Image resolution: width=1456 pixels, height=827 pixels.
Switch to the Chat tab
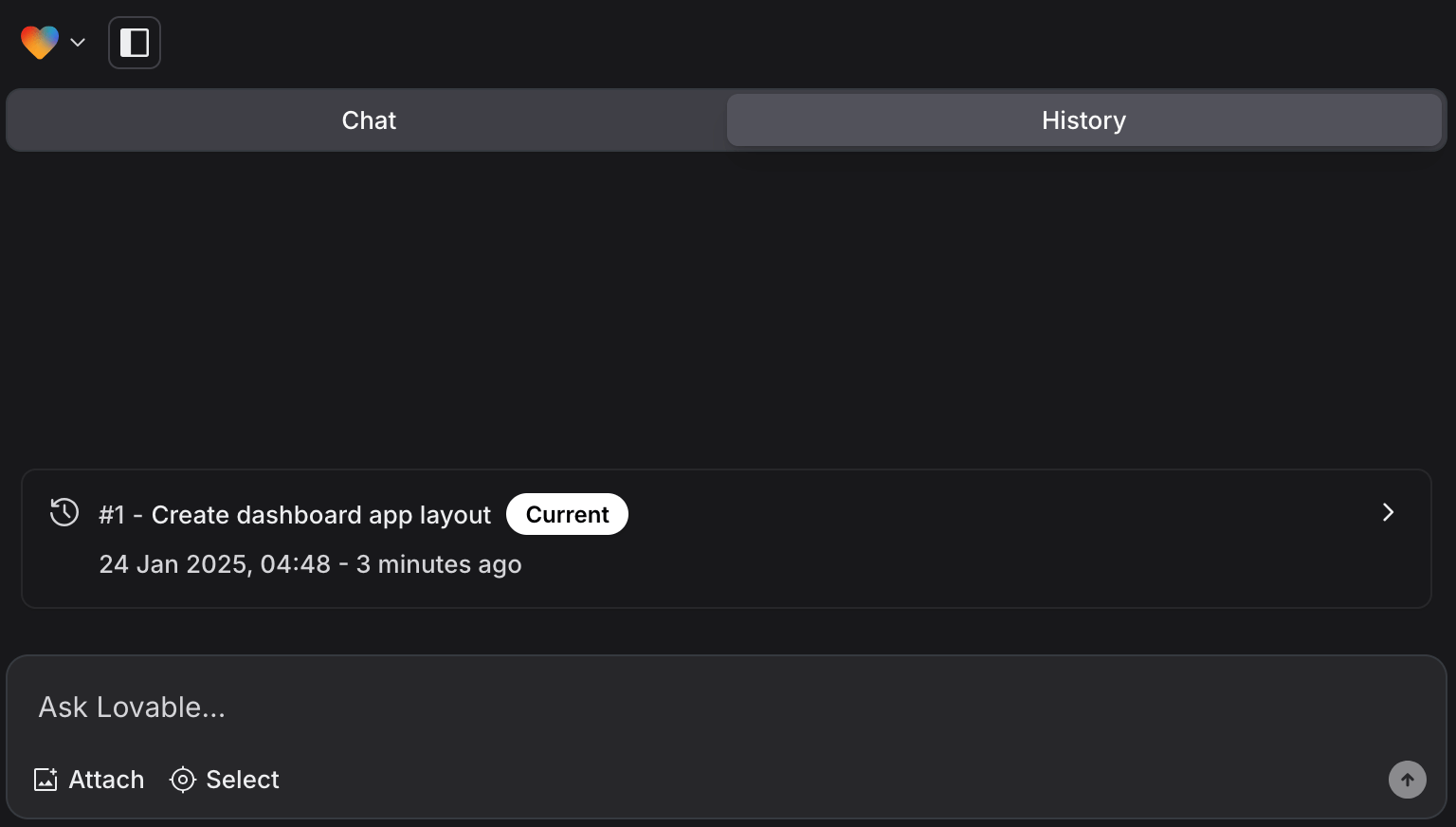[x=369, y=120]
